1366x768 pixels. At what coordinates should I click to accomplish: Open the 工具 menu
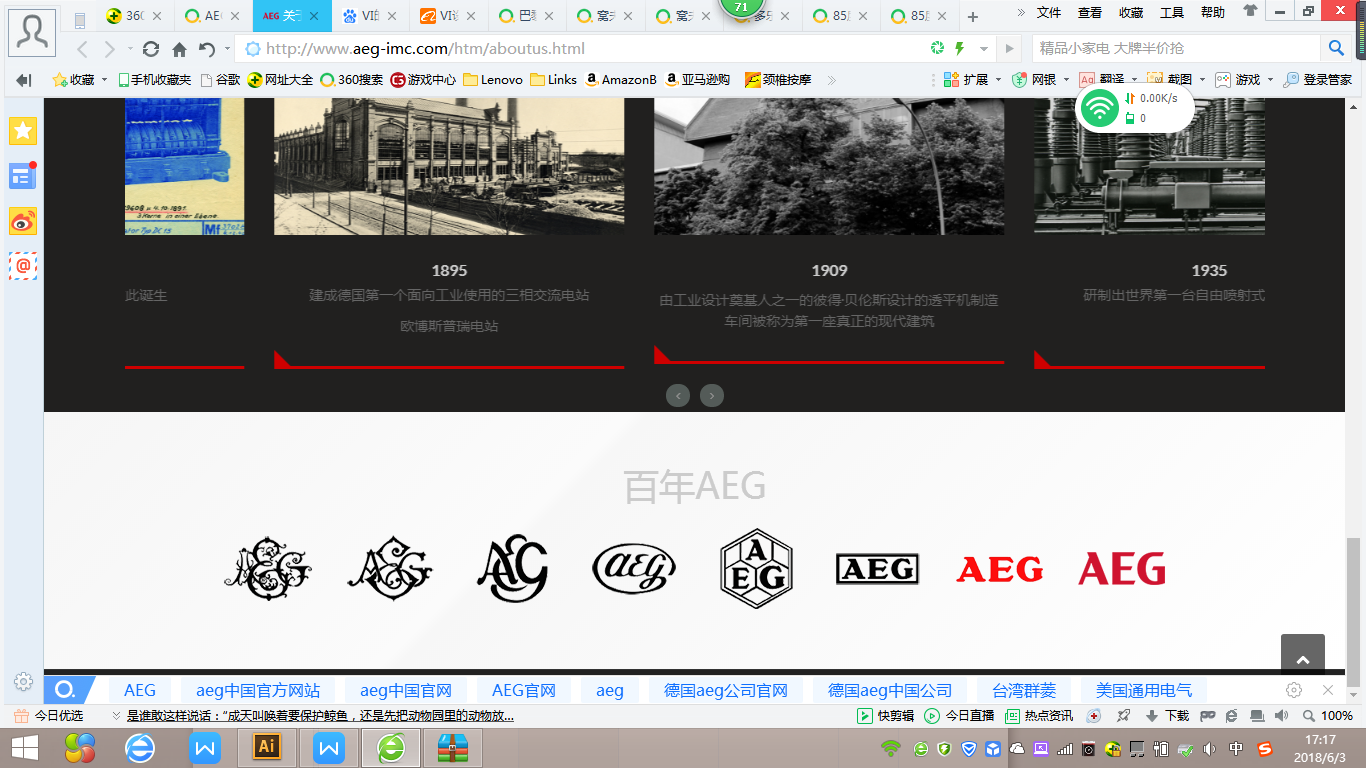[1172, 12]
